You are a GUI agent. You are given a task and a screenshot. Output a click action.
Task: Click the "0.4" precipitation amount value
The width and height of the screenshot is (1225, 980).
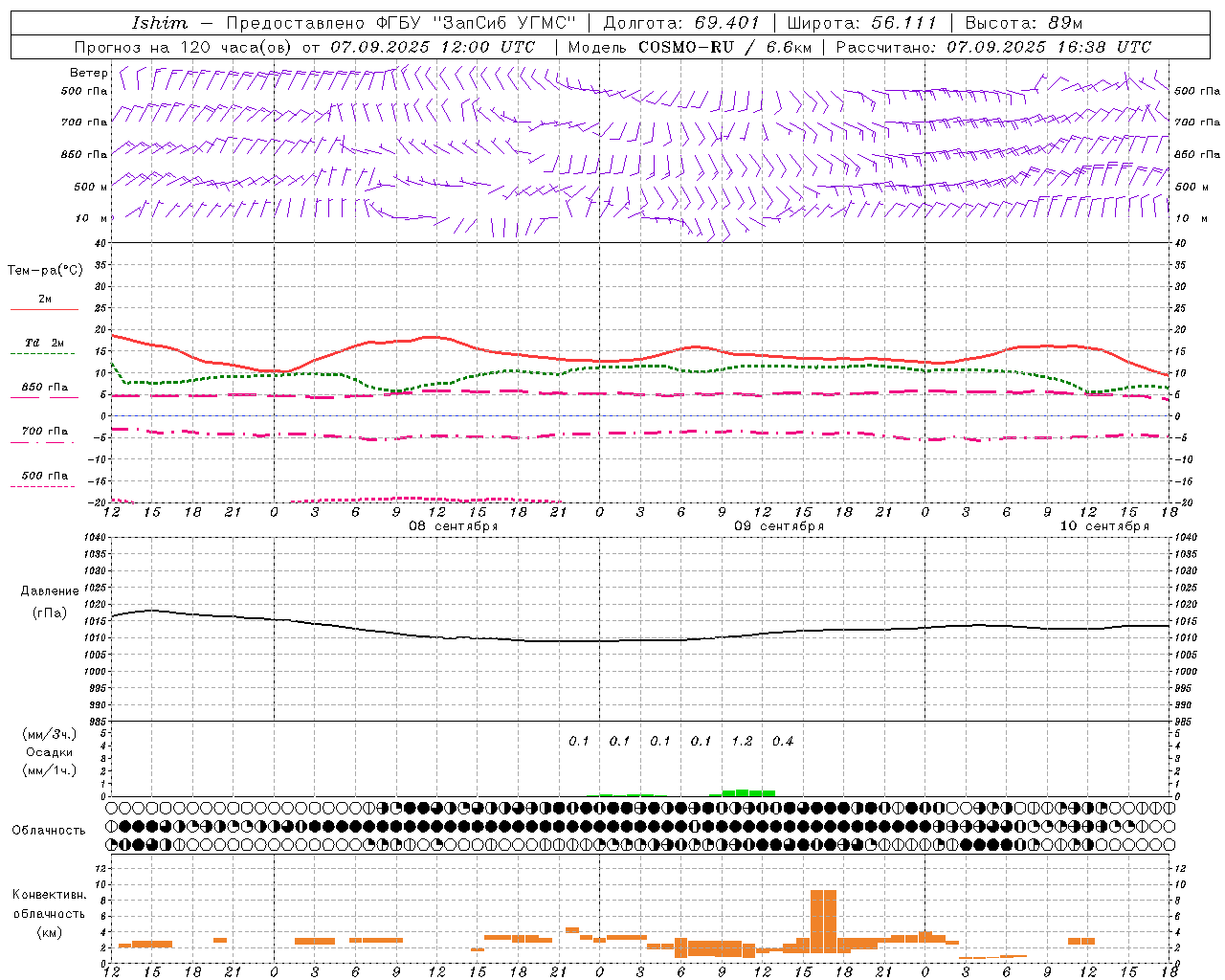pyautogui.click(x=783, y=741)
